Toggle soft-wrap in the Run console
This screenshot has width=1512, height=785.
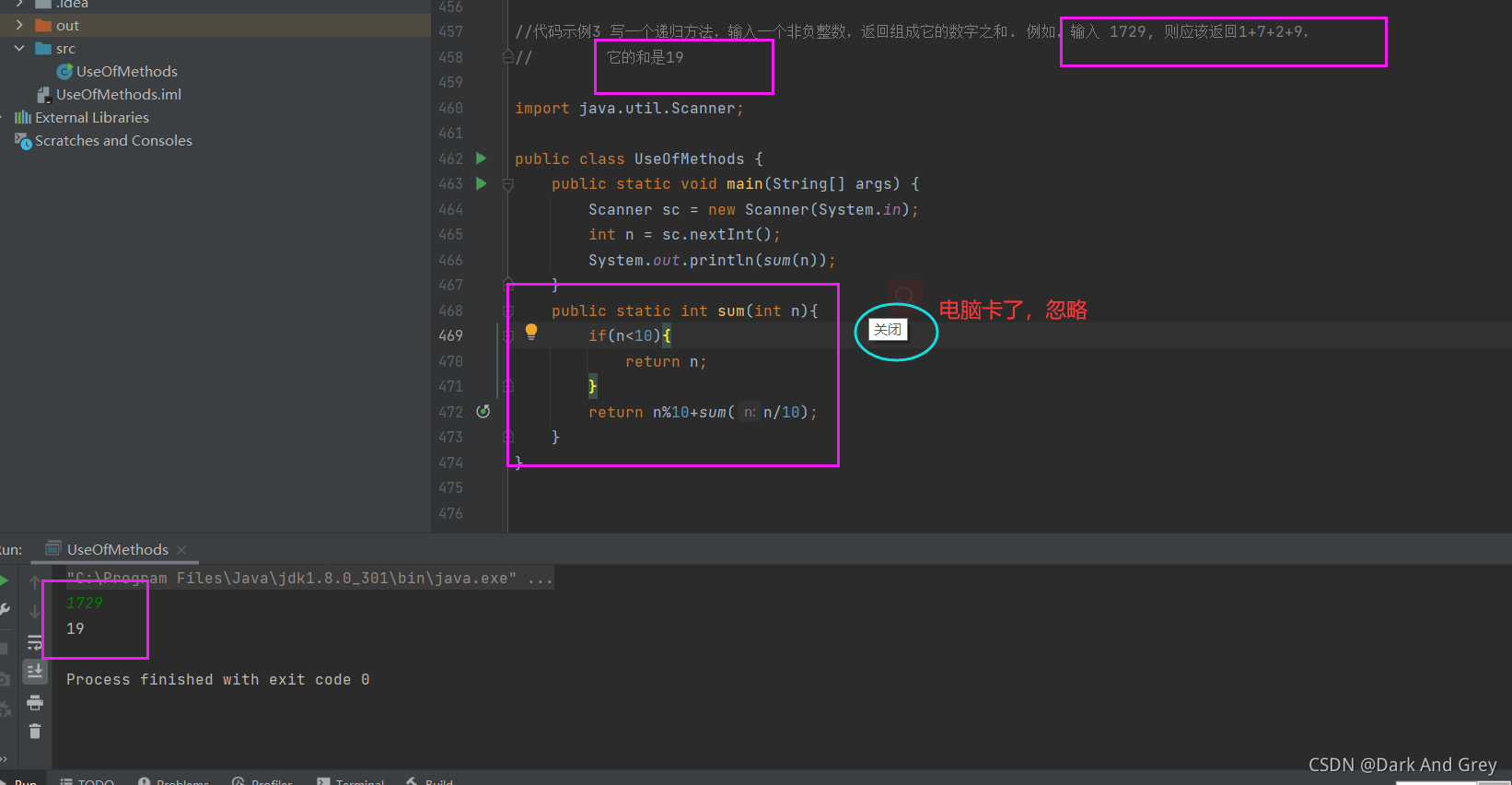pos(35,642)
